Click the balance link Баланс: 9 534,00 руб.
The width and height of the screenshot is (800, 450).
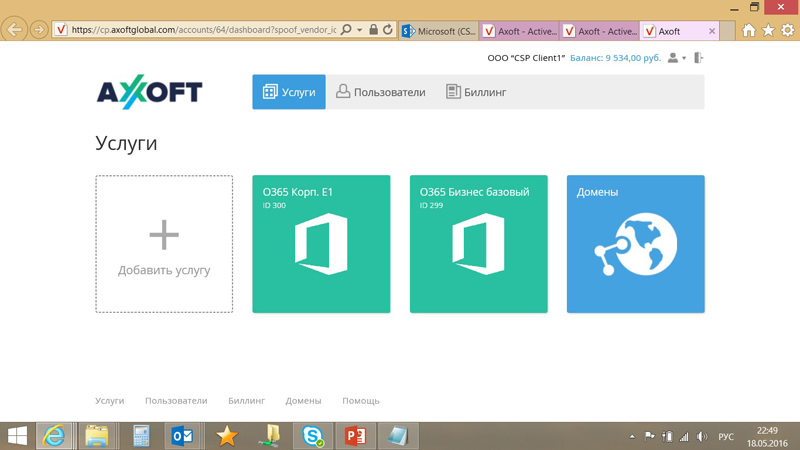point(615,58)
